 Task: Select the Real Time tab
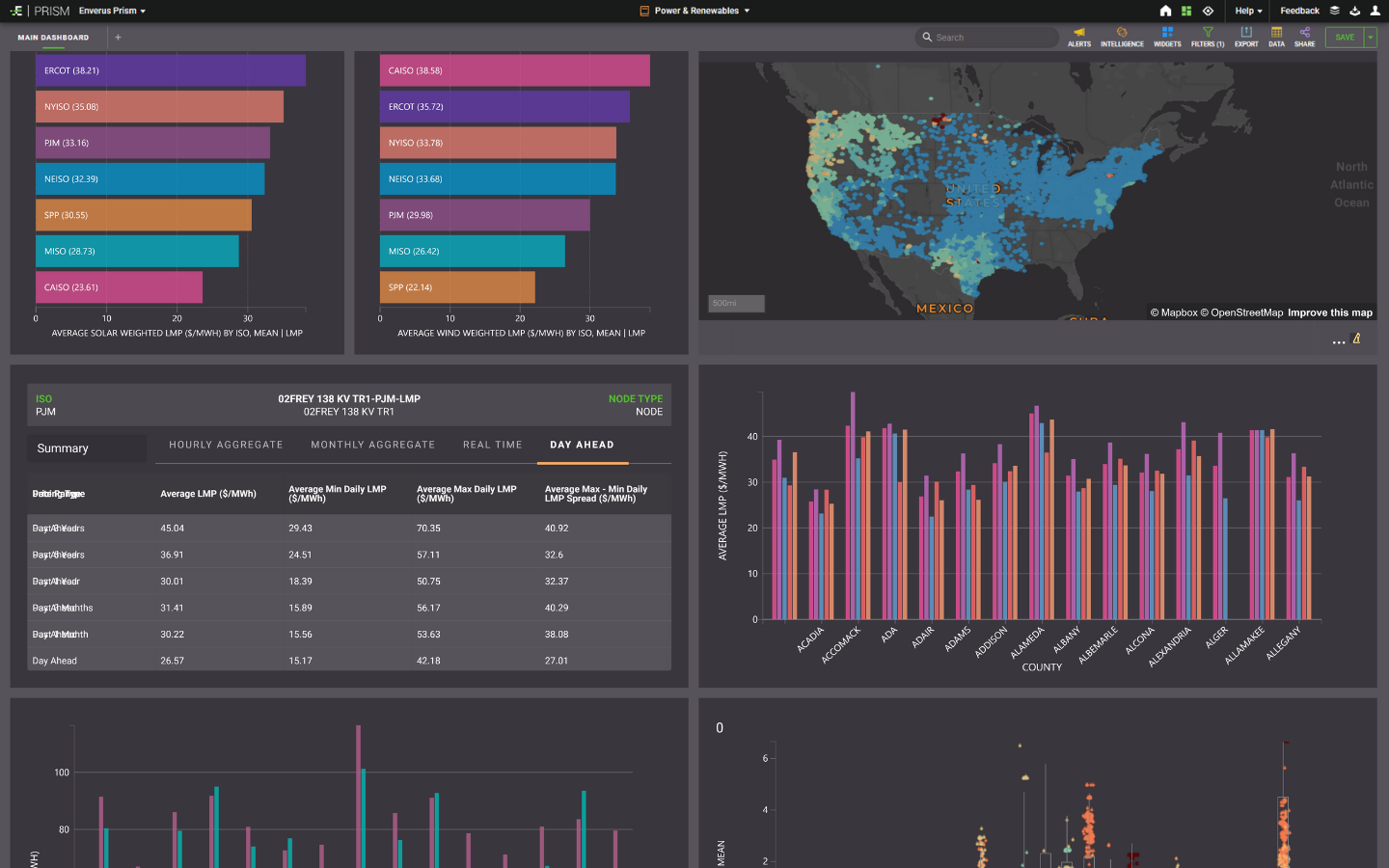tap(492, 445)
